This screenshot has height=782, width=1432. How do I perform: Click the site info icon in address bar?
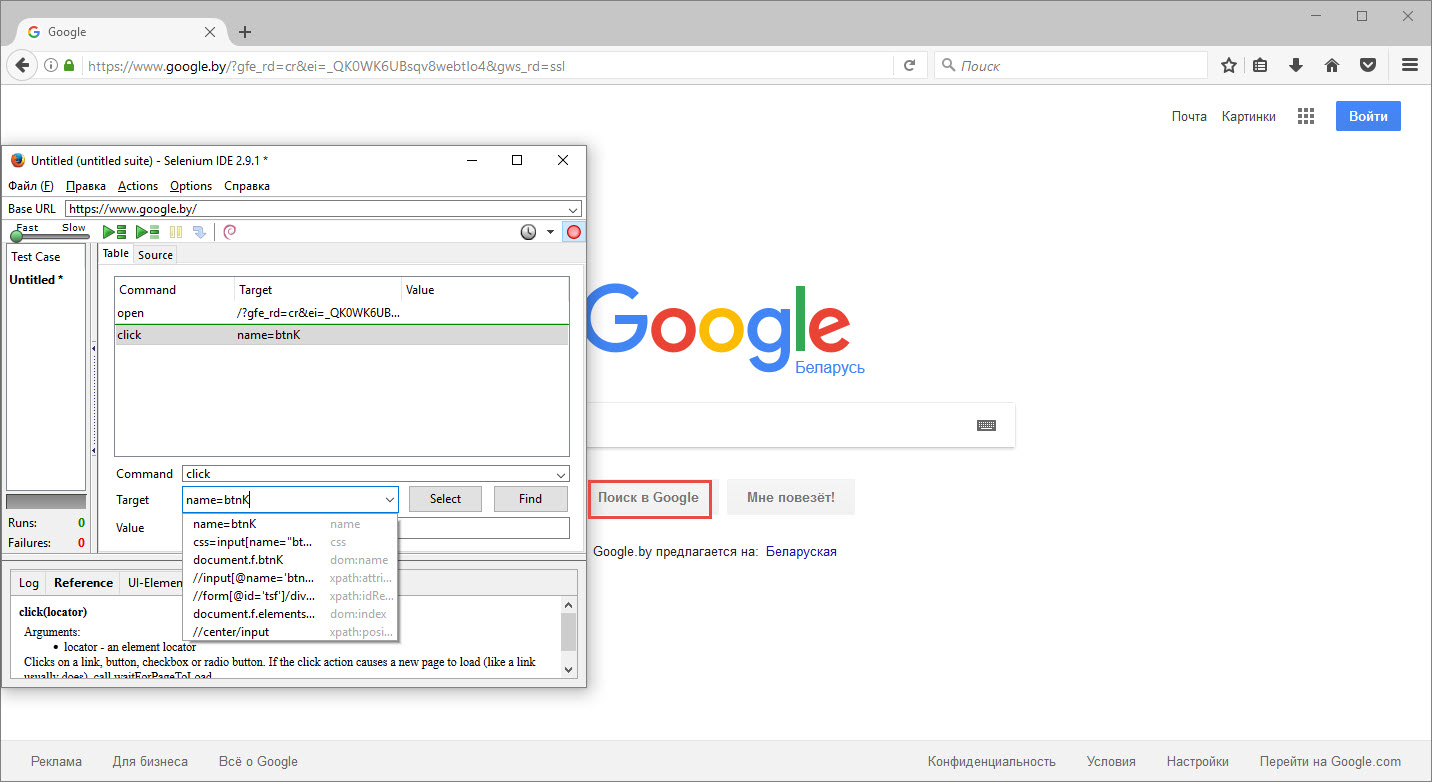coord(50,66)
